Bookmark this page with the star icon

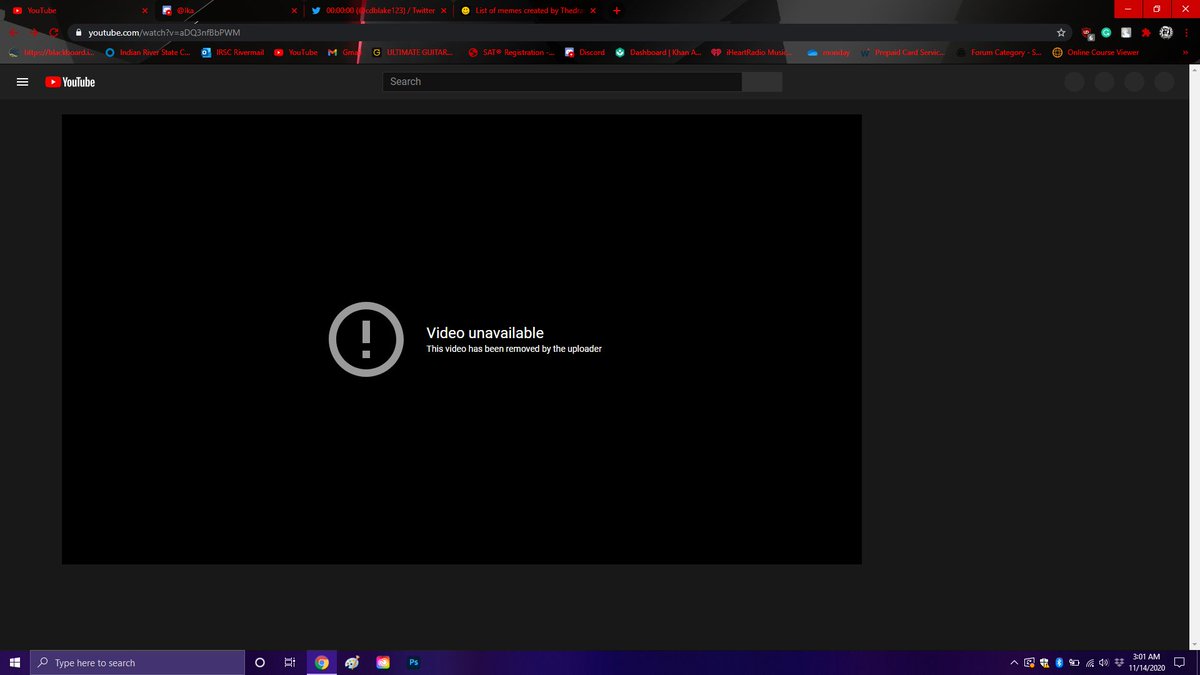pos(1061,32)
